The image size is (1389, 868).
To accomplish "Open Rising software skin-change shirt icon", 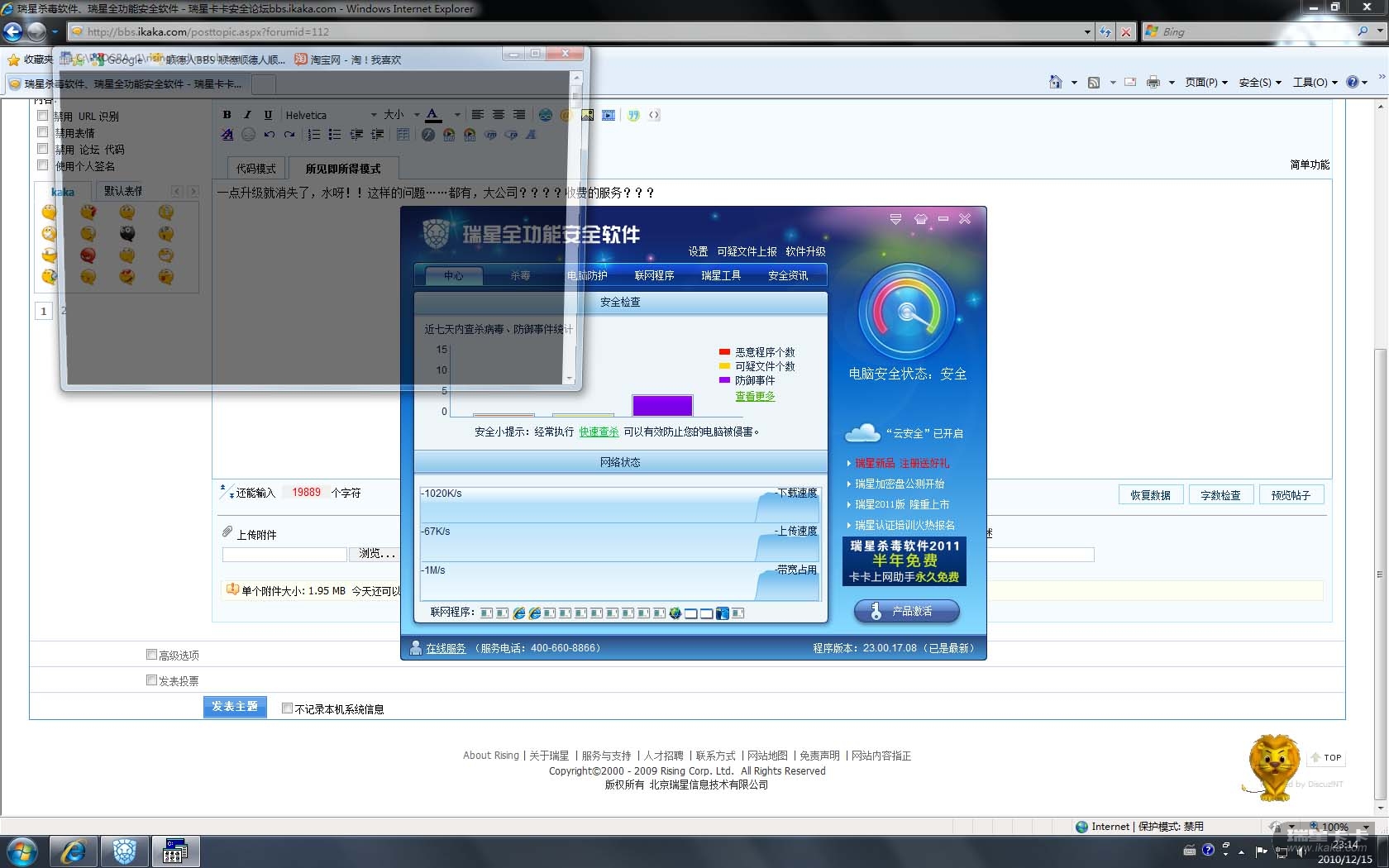I will coord(920,219).
